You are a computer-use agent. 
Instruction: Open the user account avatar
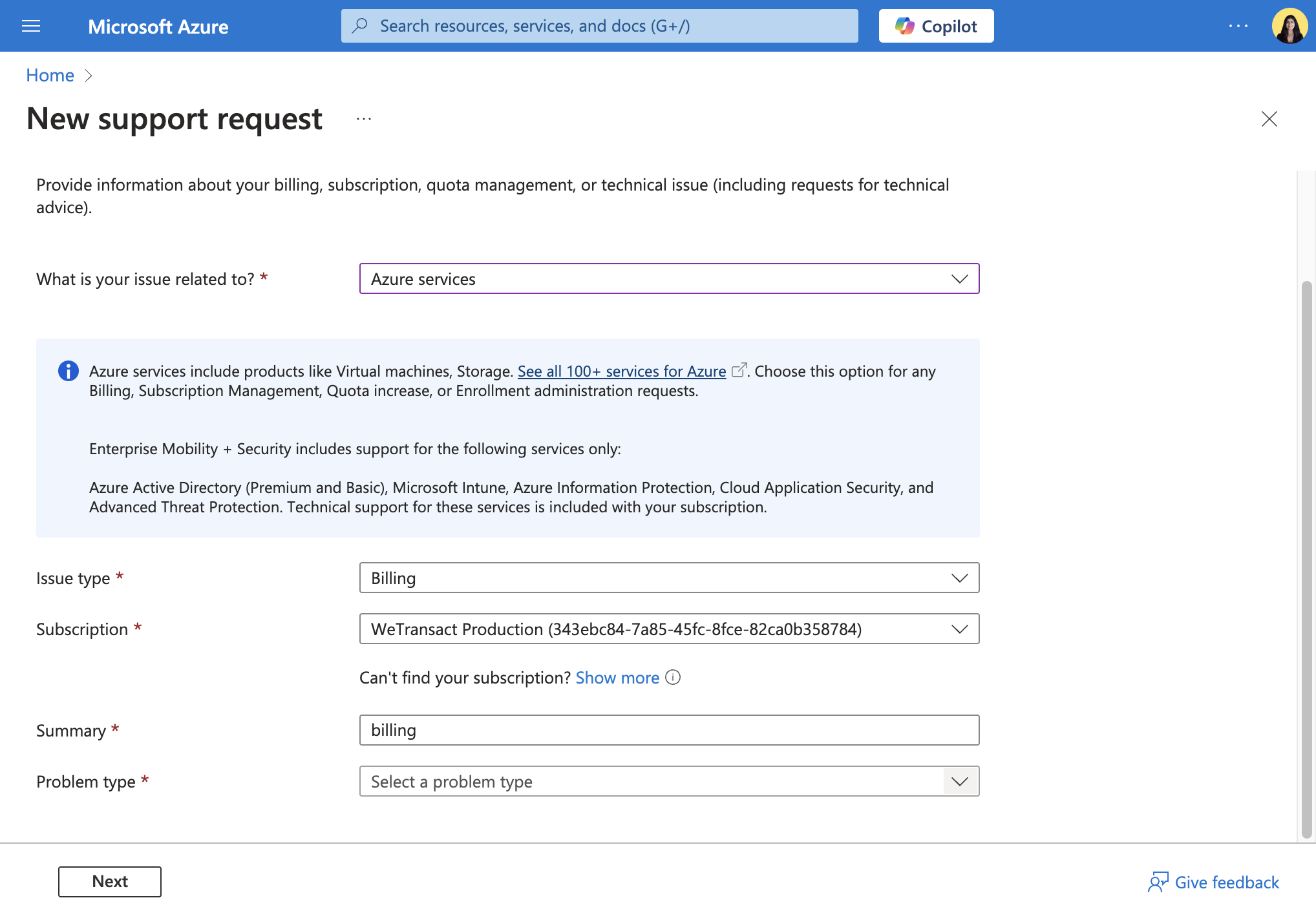[1289, 26]
